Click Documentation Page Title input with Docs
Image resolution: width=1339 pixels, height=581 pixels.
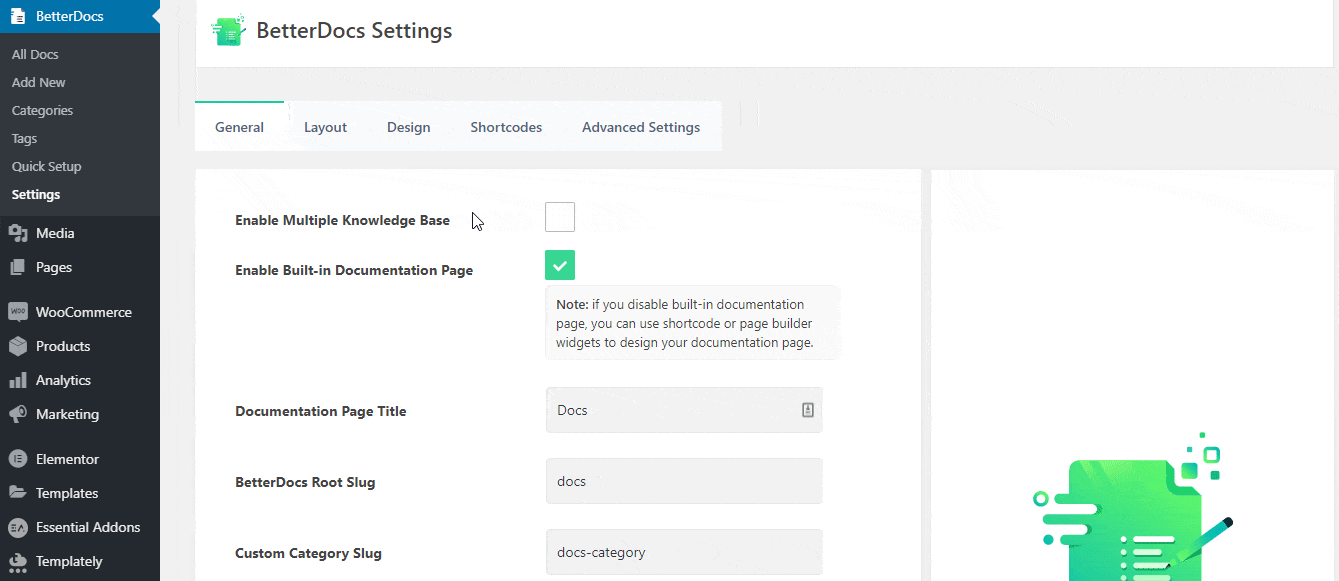click(684, 410)
